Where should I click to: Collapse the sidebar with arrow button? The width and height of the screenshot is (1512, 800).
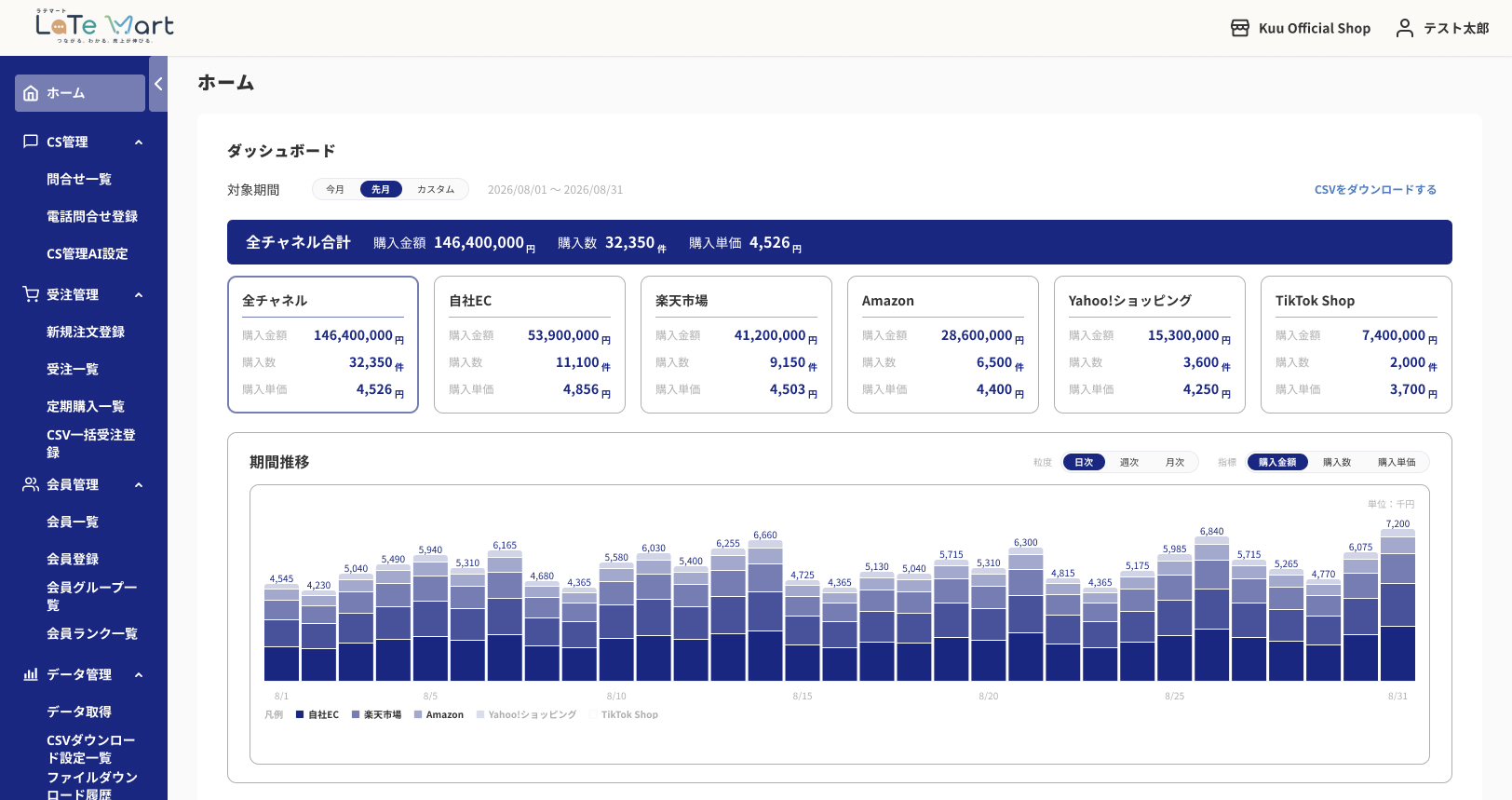pyautogui.click(x=158, y=84)
